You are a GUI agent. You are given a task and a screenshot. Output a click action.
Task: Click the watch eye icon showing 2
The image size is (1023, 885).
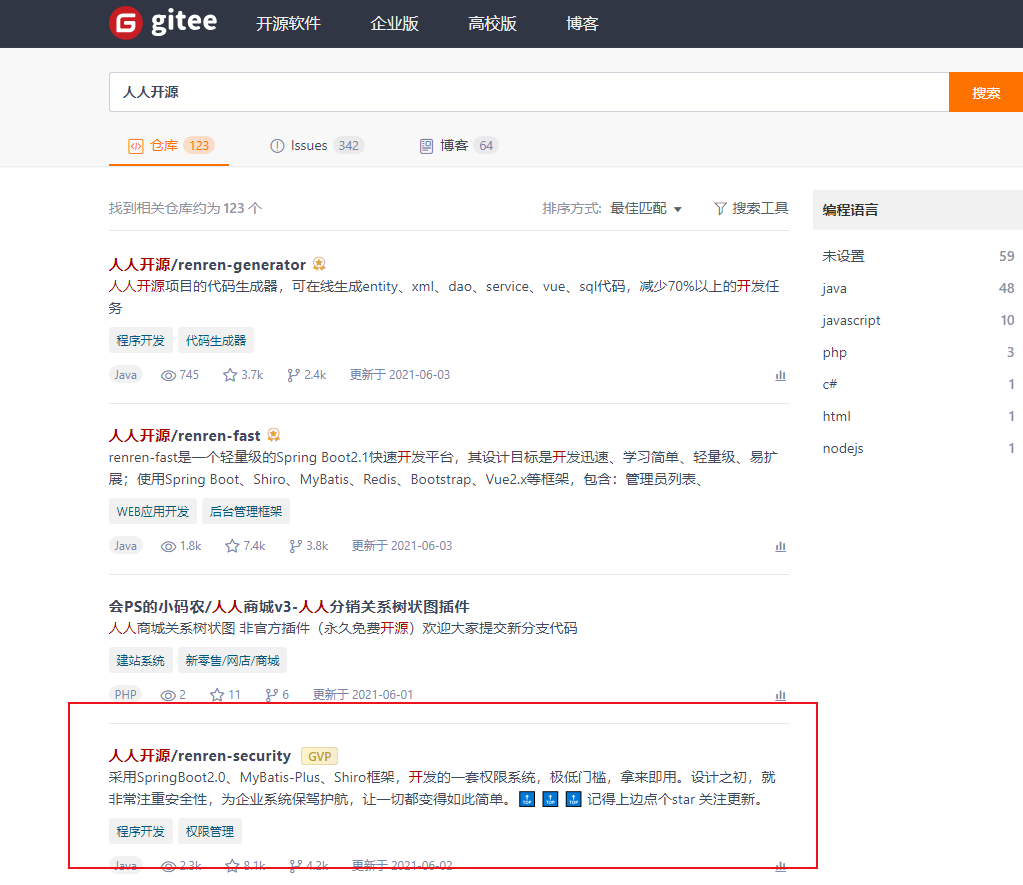(x=168, y=695)
